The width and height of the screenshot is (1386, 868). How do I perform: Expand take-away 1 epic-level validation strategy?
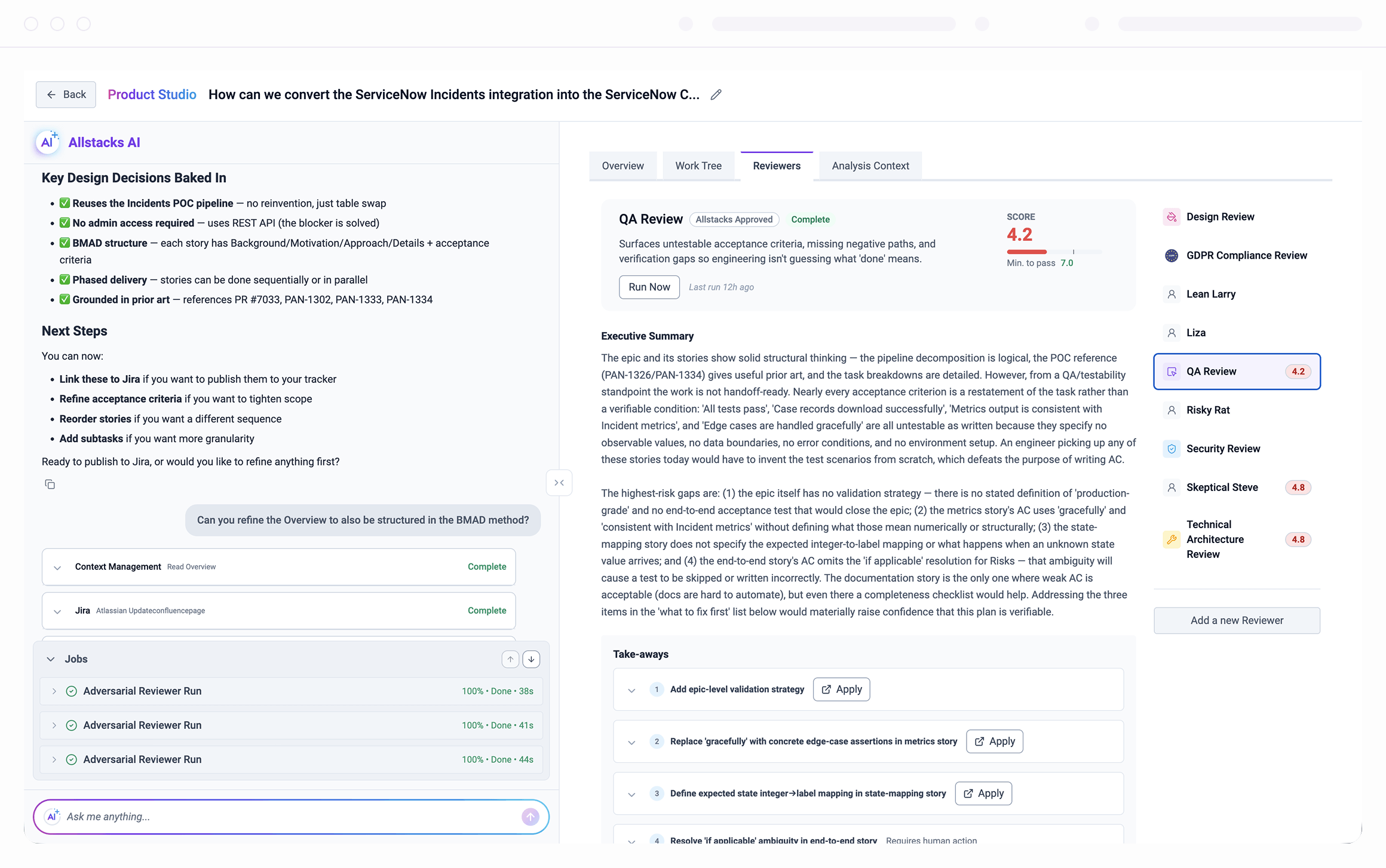click(x=631, y=690)
